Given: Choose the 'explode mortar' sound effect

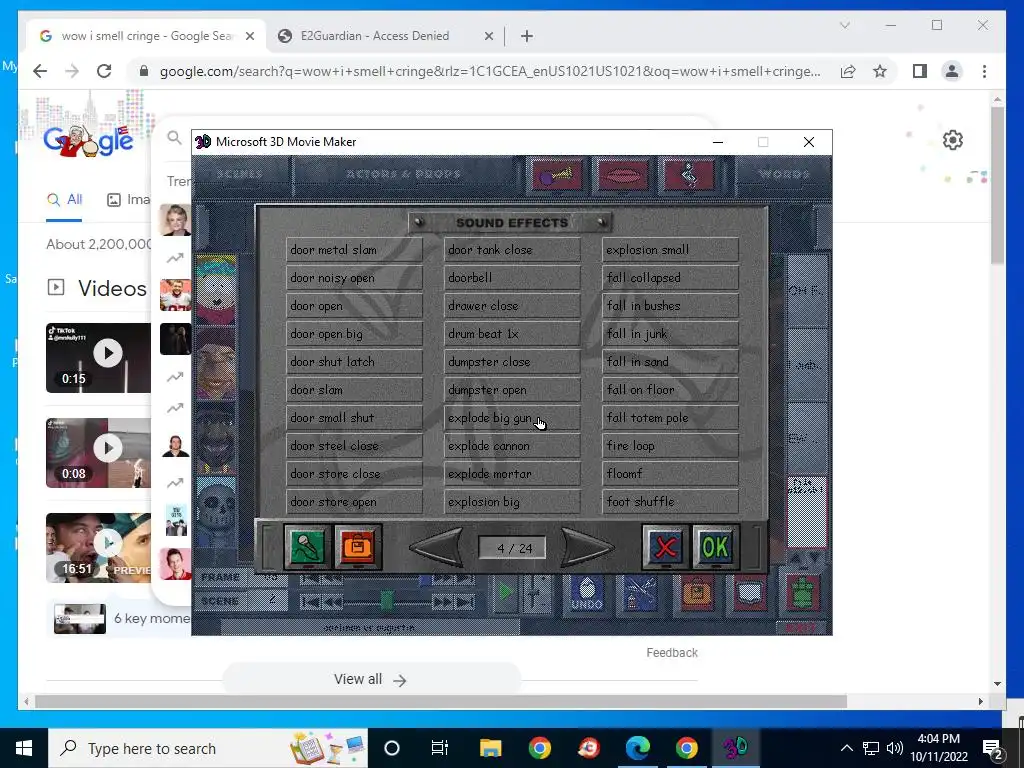Looking at the screenshot, I should 513,474.
